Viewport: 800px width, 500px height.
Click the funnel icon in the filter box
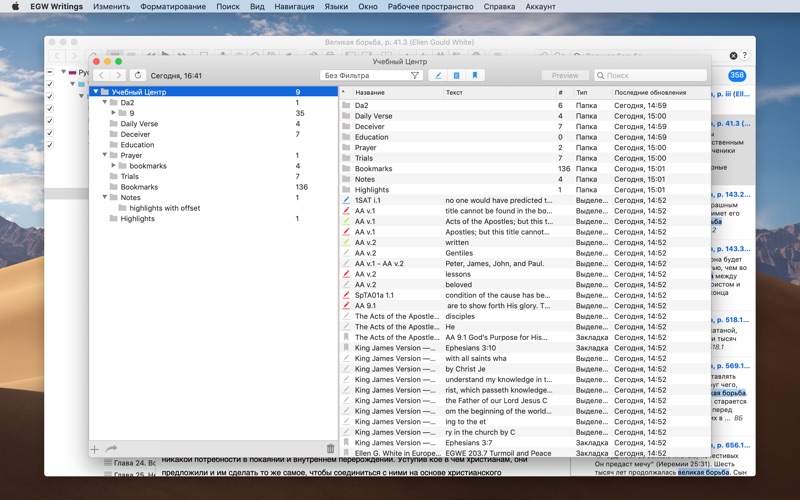[415, 76]
